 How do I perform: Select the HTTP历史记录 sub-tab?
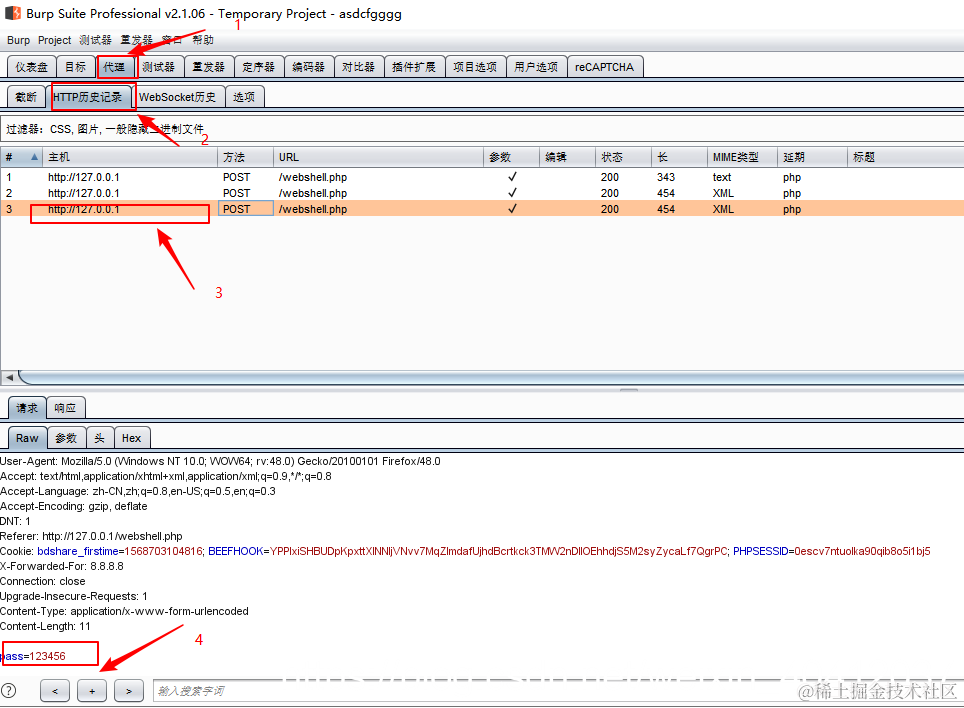click(x=88, y=97)
